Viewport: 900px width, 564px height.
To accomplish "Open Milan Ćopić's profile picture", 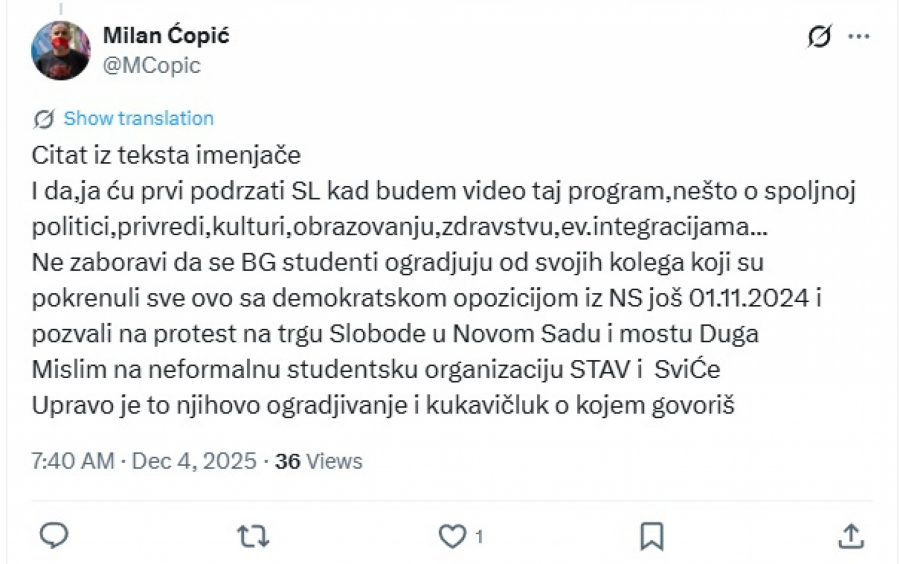I will tap(61, 50).
